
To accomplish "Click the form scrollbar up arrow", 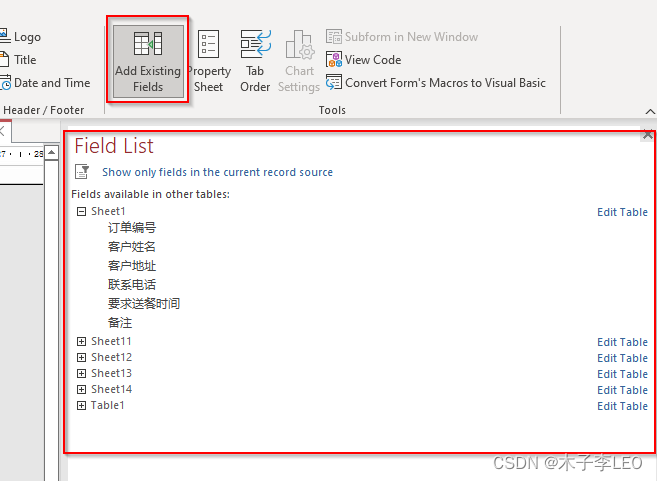I will 52,152.
